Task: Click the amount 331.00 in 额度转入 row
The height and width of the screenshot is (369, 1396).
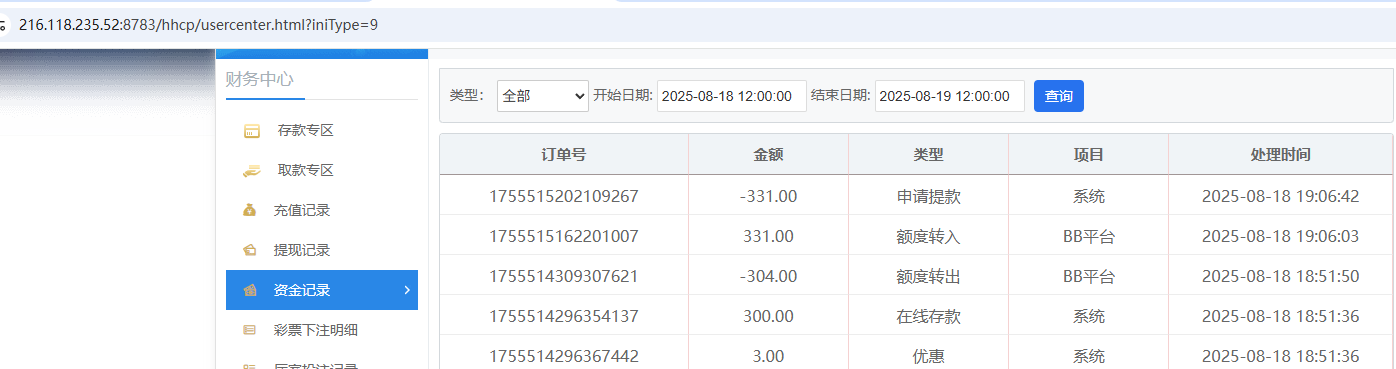Action: 768,236
